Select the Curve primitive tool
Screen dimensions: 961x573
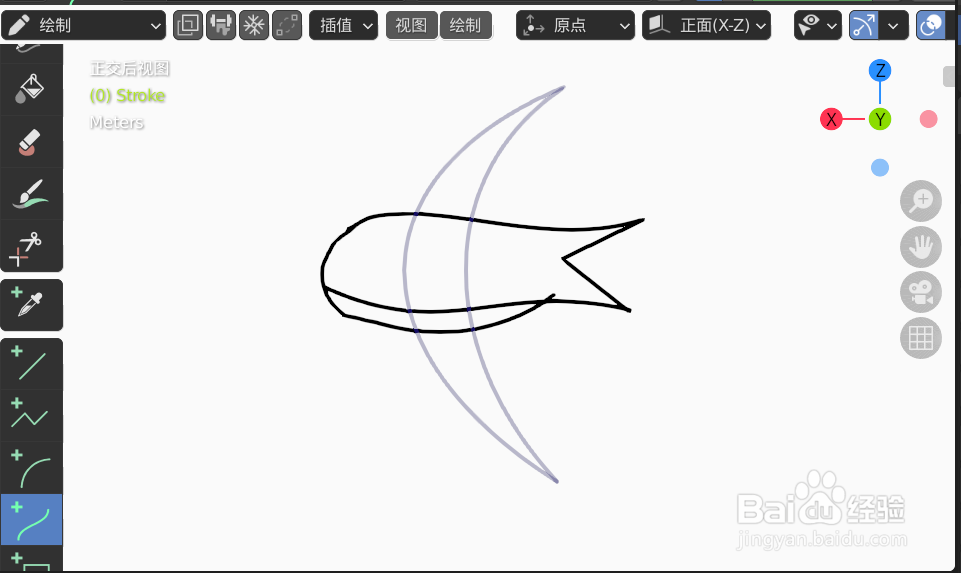coord(31,520)
